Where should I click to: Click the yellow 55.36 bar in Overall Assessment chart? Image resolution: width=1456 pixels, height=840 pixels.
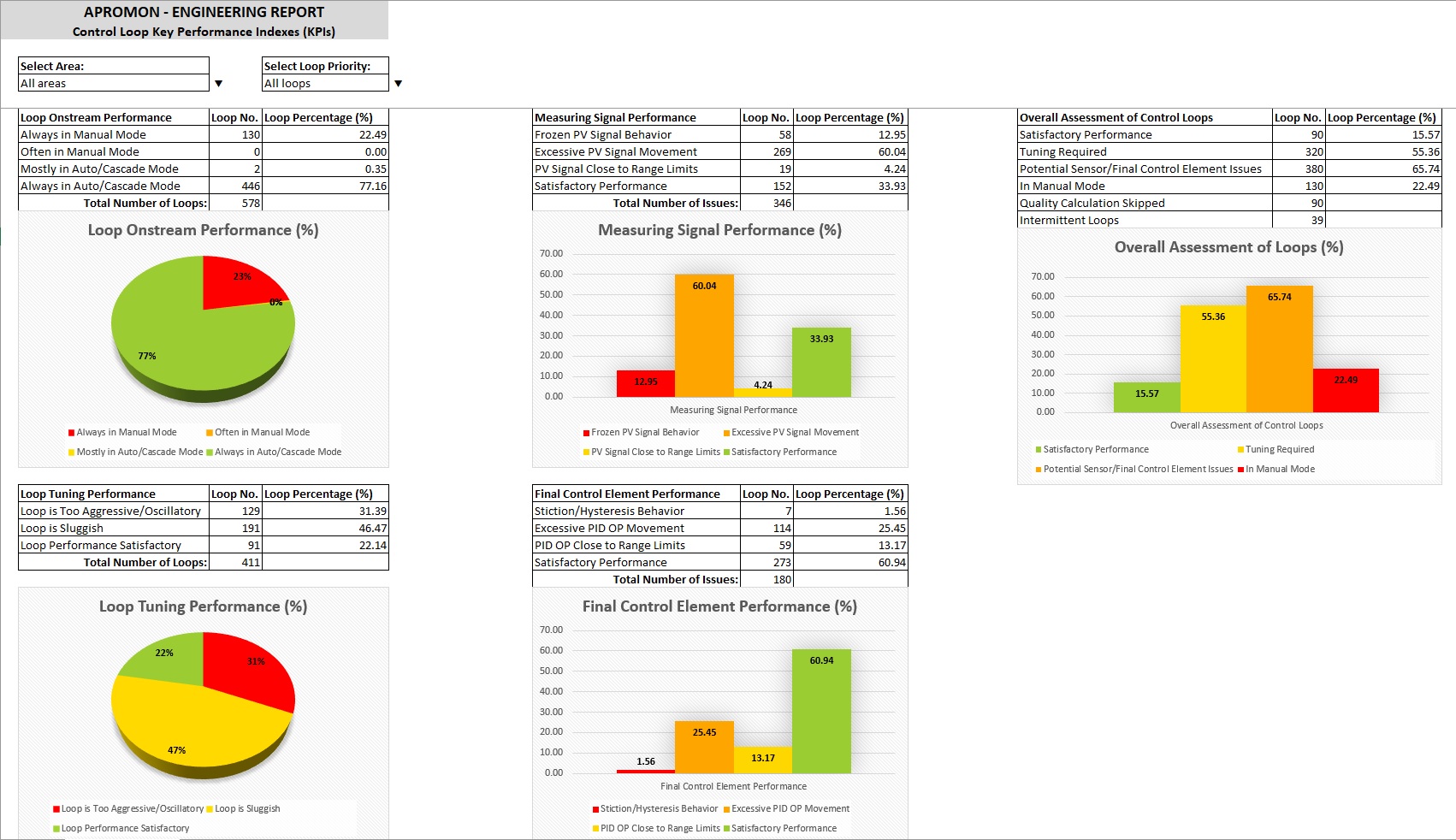click(1213, 358)
